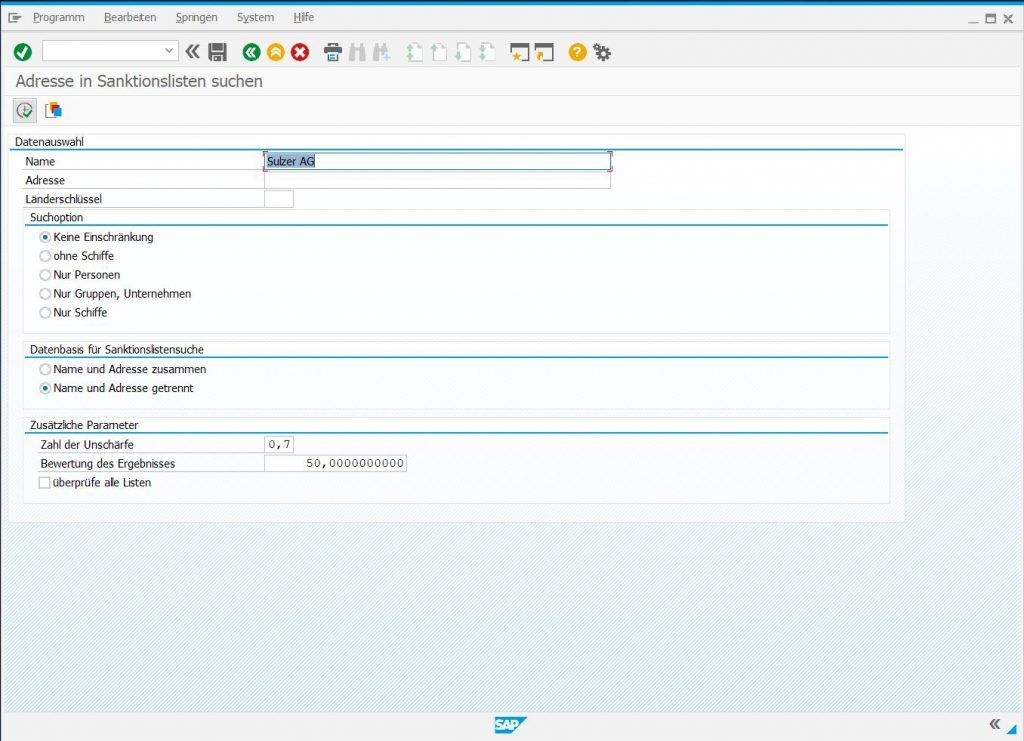Click the Save diskette icon
The height and width of the screenshot is (741, 1024).
click(x=218, y=52)
